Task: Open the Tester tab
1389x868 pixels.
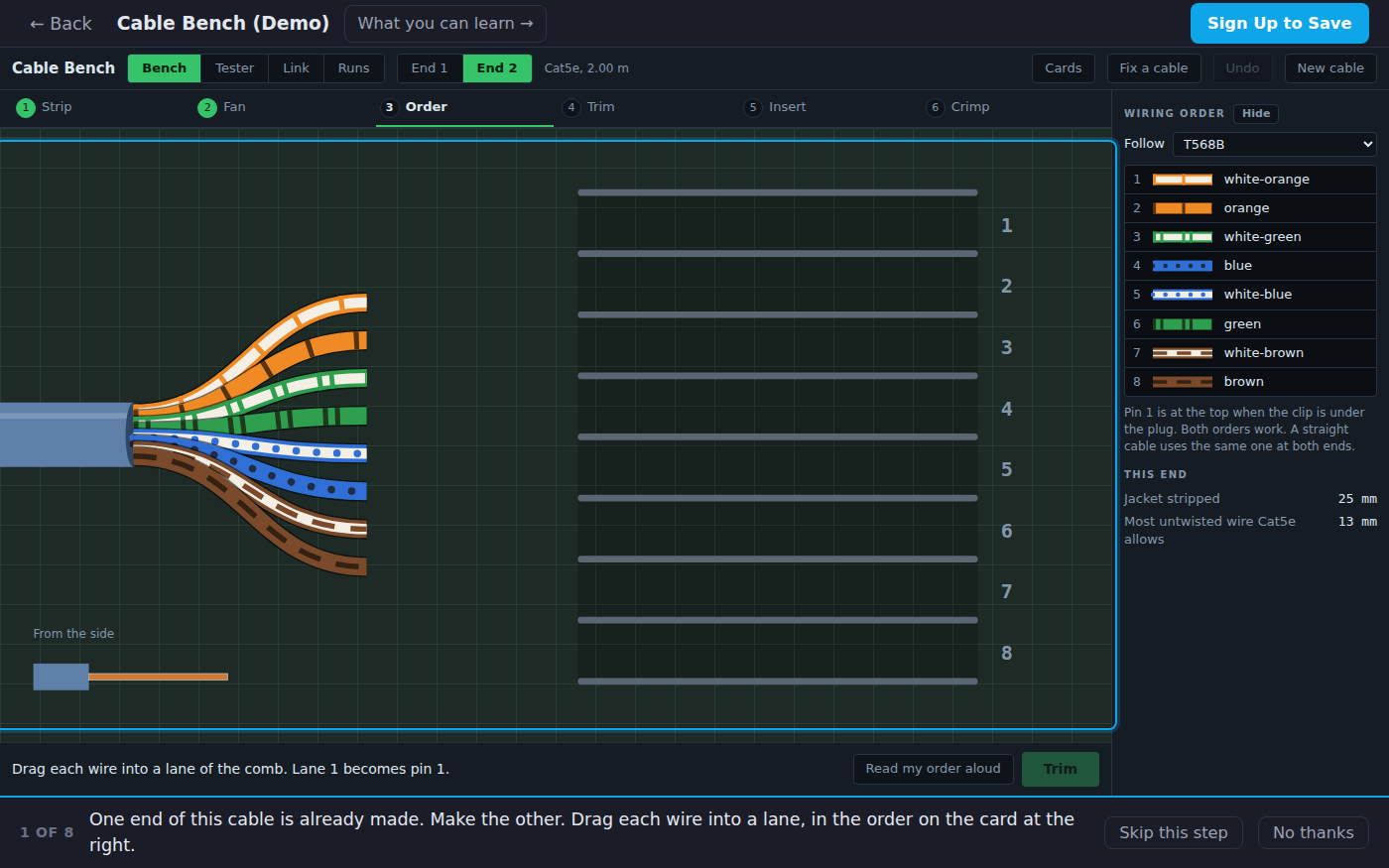Action: tap(235, 68)
